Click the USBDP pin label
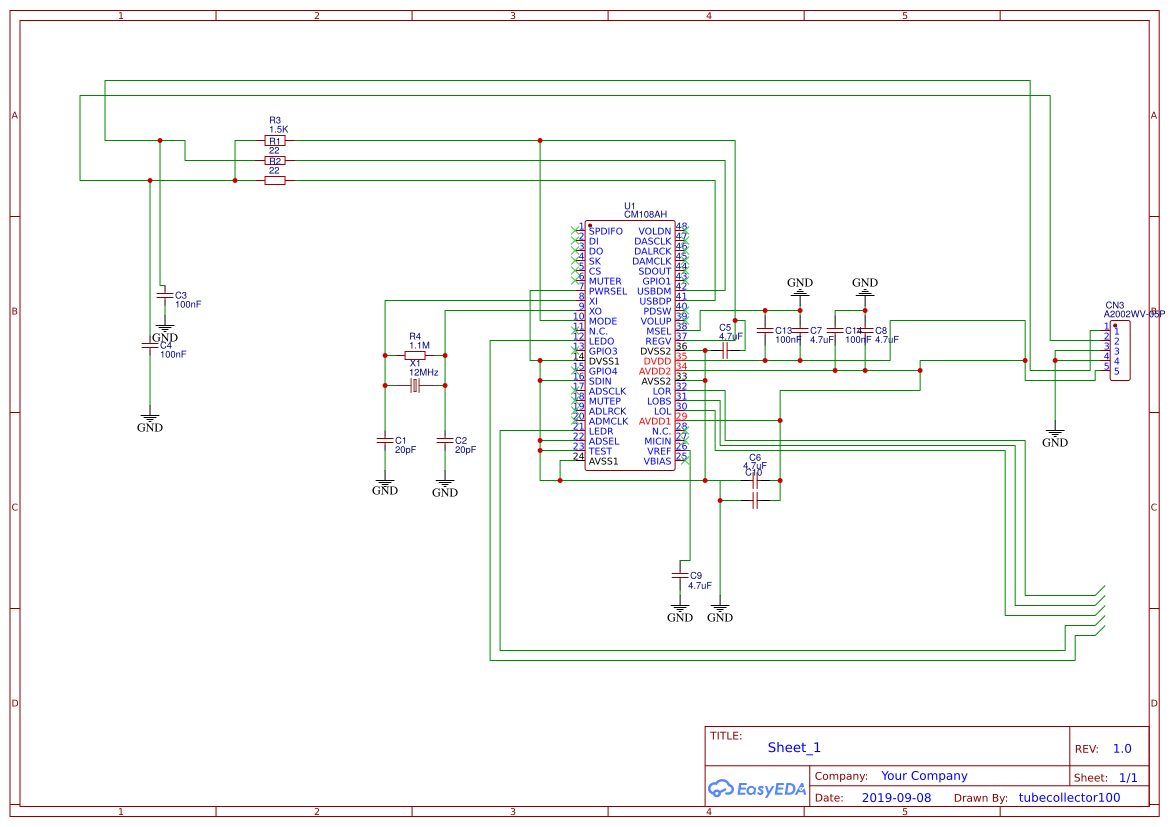Screen dimensions: 1175x827 (655, 301)
